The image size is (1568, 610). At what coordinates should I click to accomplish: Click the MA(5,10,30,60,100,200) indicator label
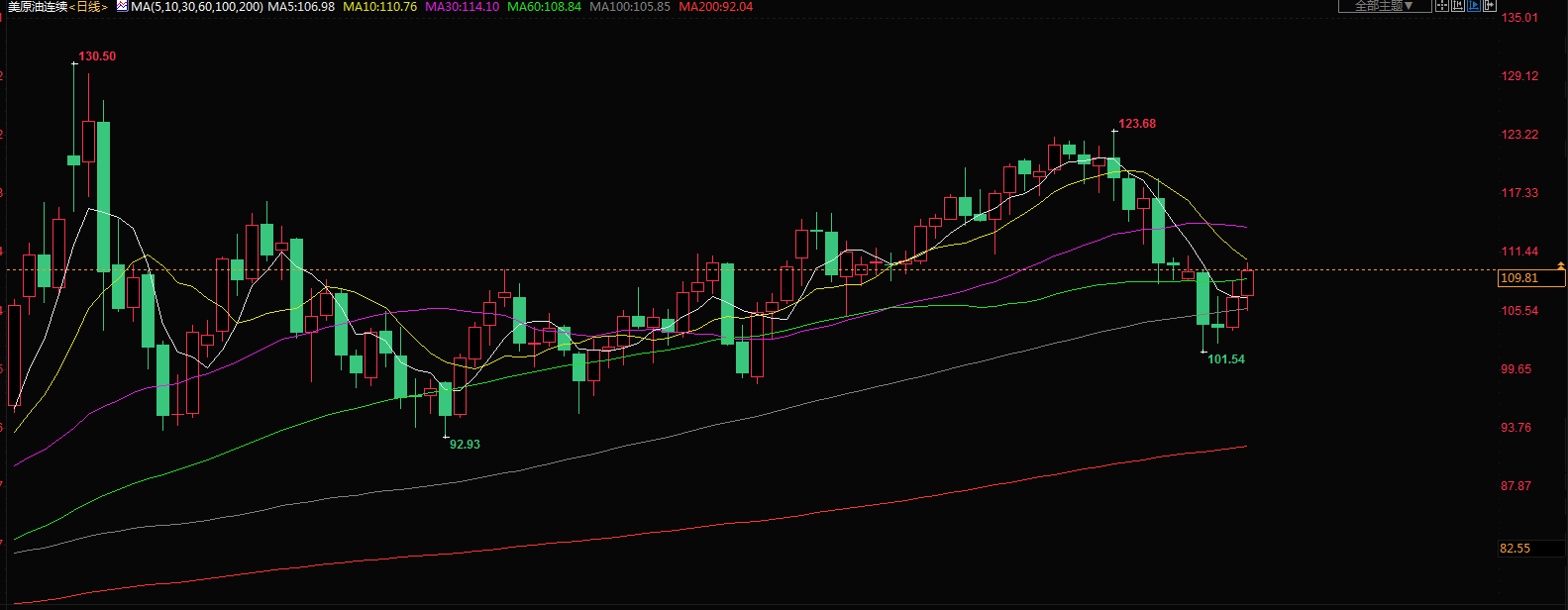pos(197,7)
